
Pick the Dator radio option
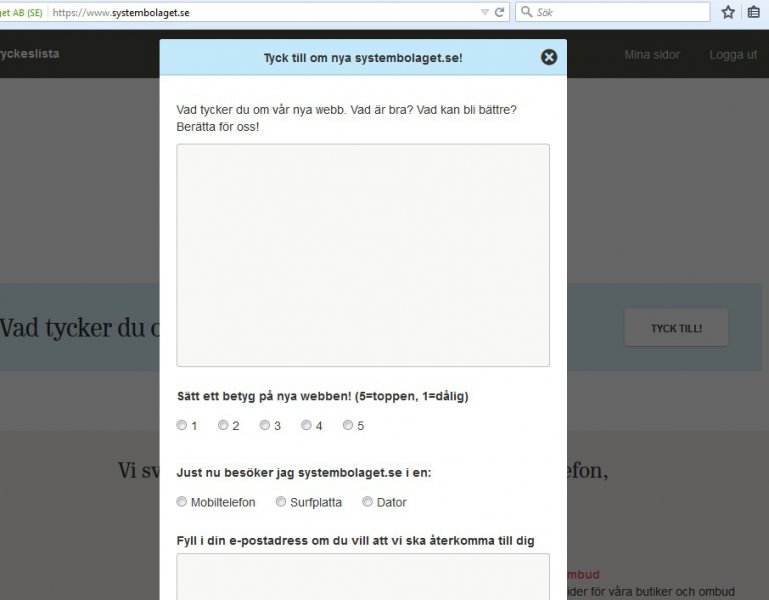367,502
